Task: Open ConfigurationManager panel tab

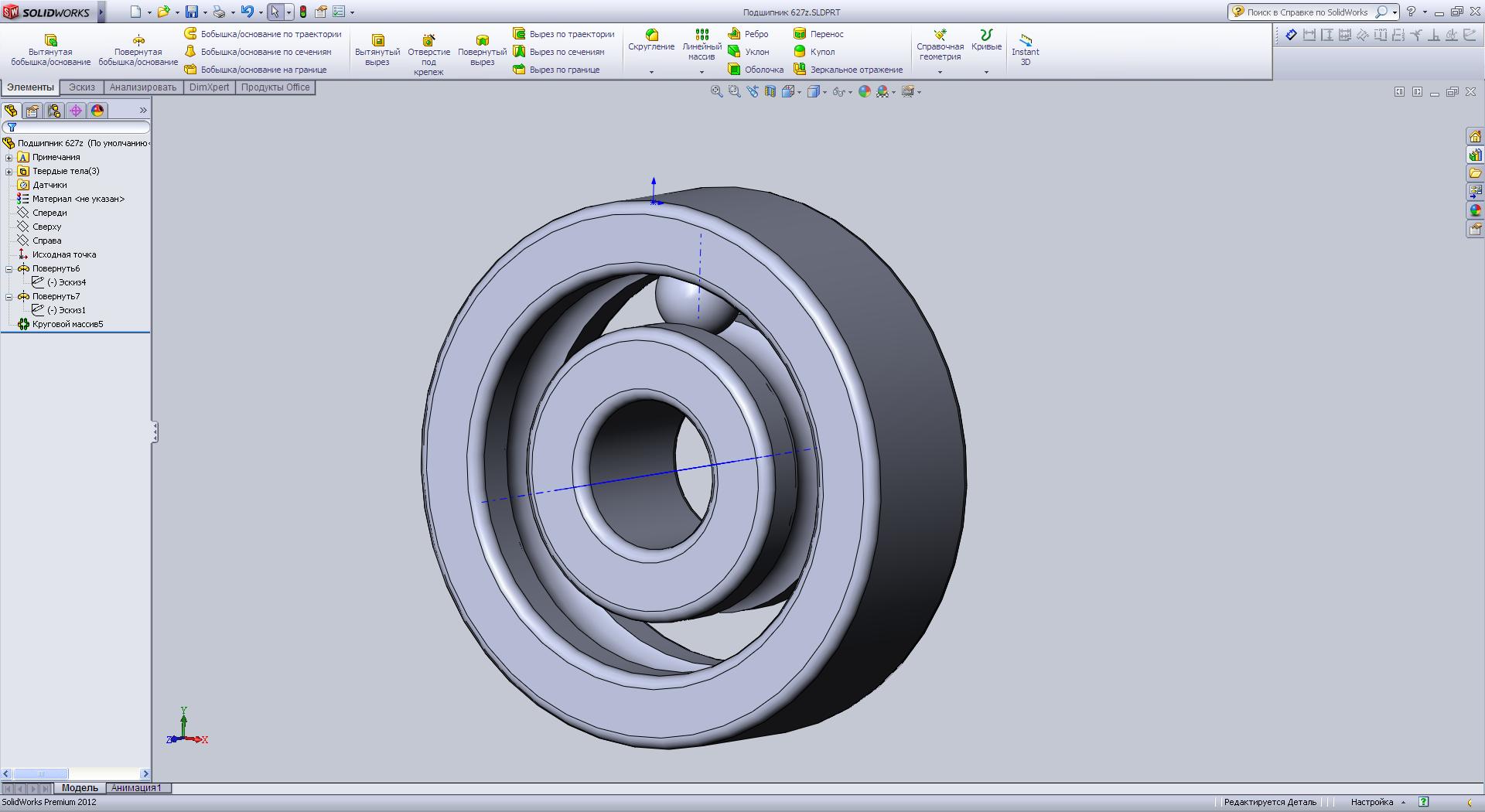Action: 54,111
